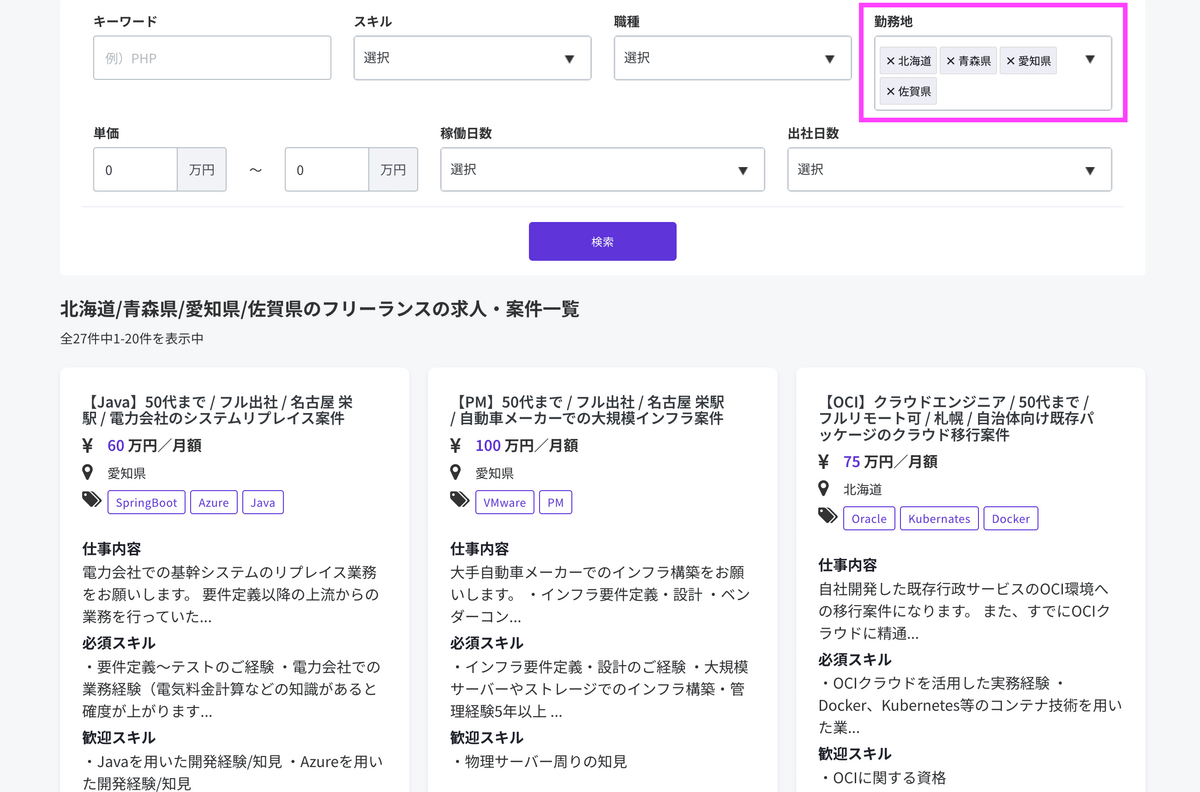1200x792 pixels.
Task: Click the yen icon on PM card
Action: click(x=456, y=446)
